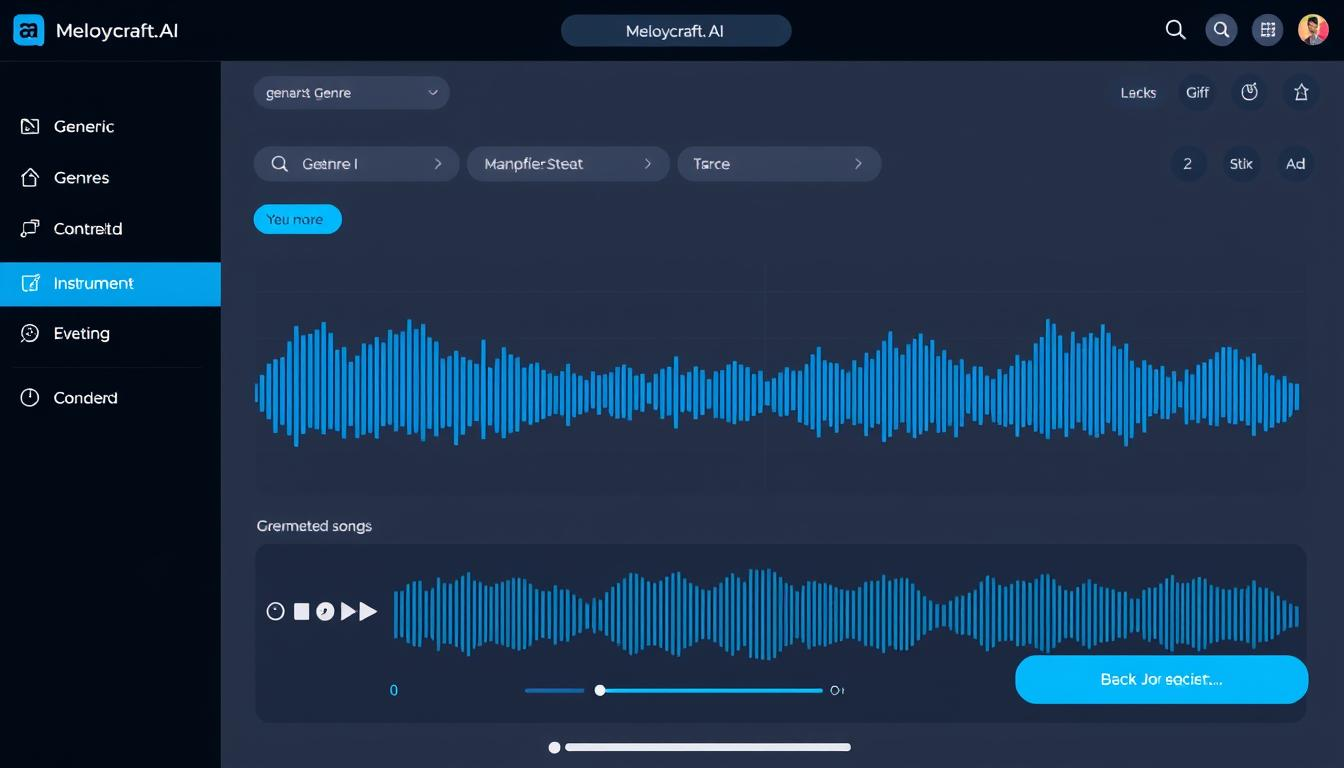Toggle the Stik round button
Screen dimensions: 1344x768
point(1241,164)
